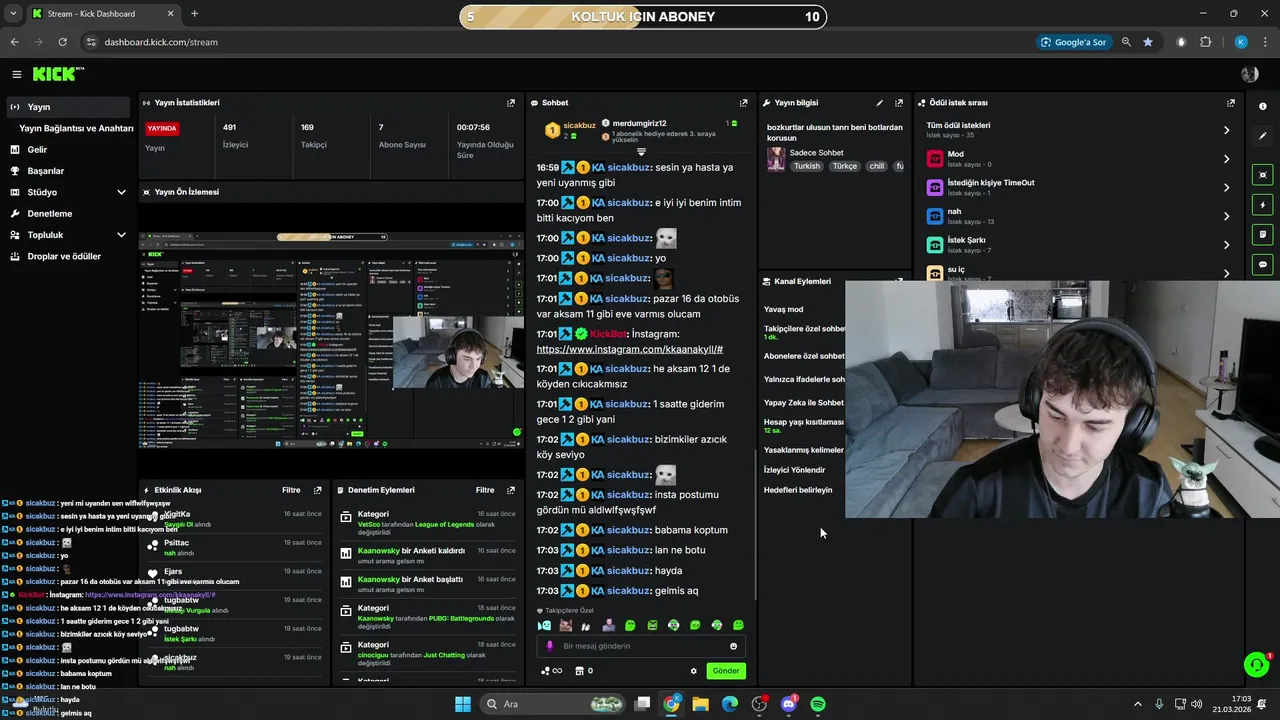Click the shop icon showing 0
This screenshot has height=720, width=1280.
[585, 671]
